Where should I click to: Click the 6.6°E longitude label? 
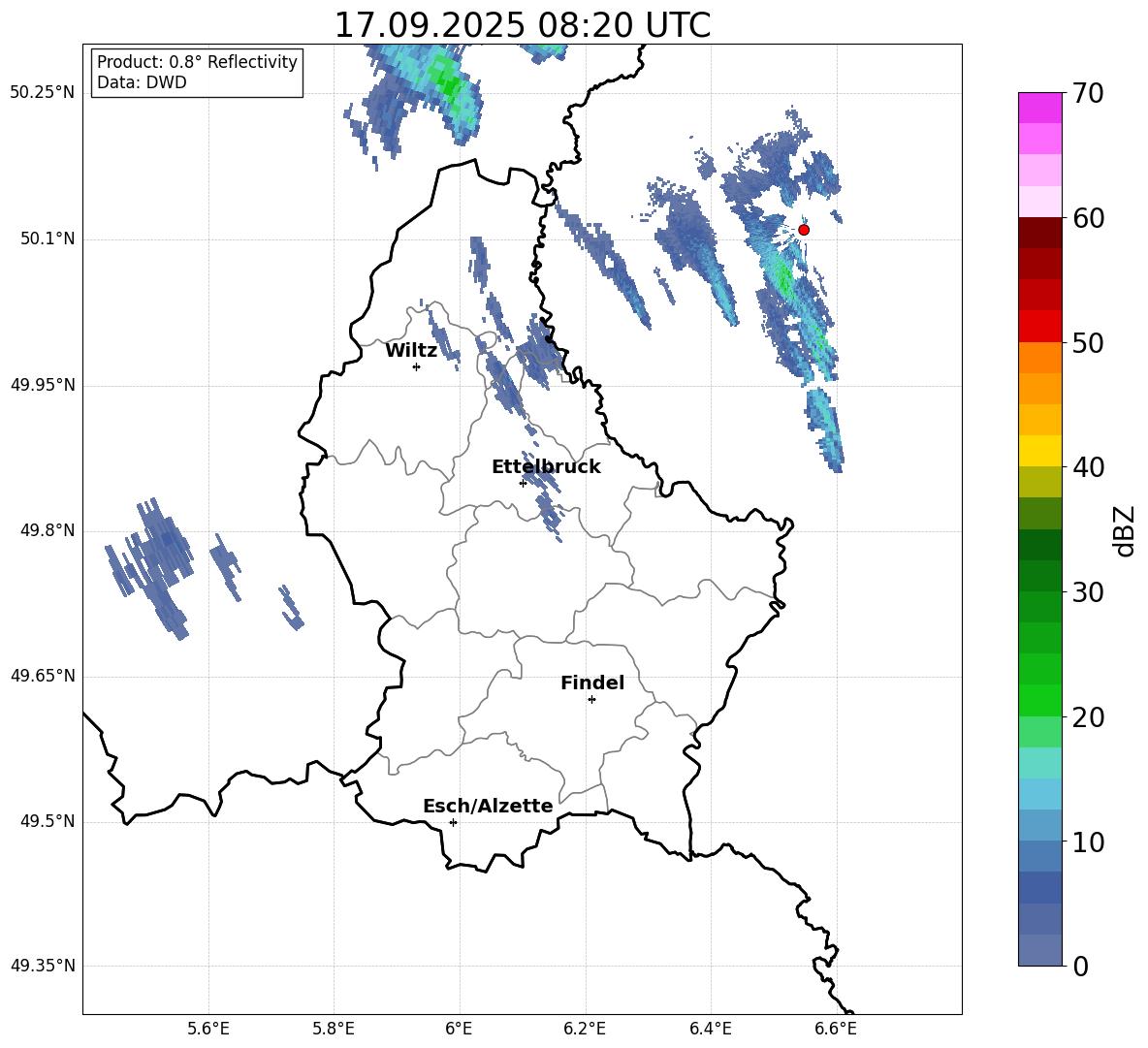(836, 1029)
